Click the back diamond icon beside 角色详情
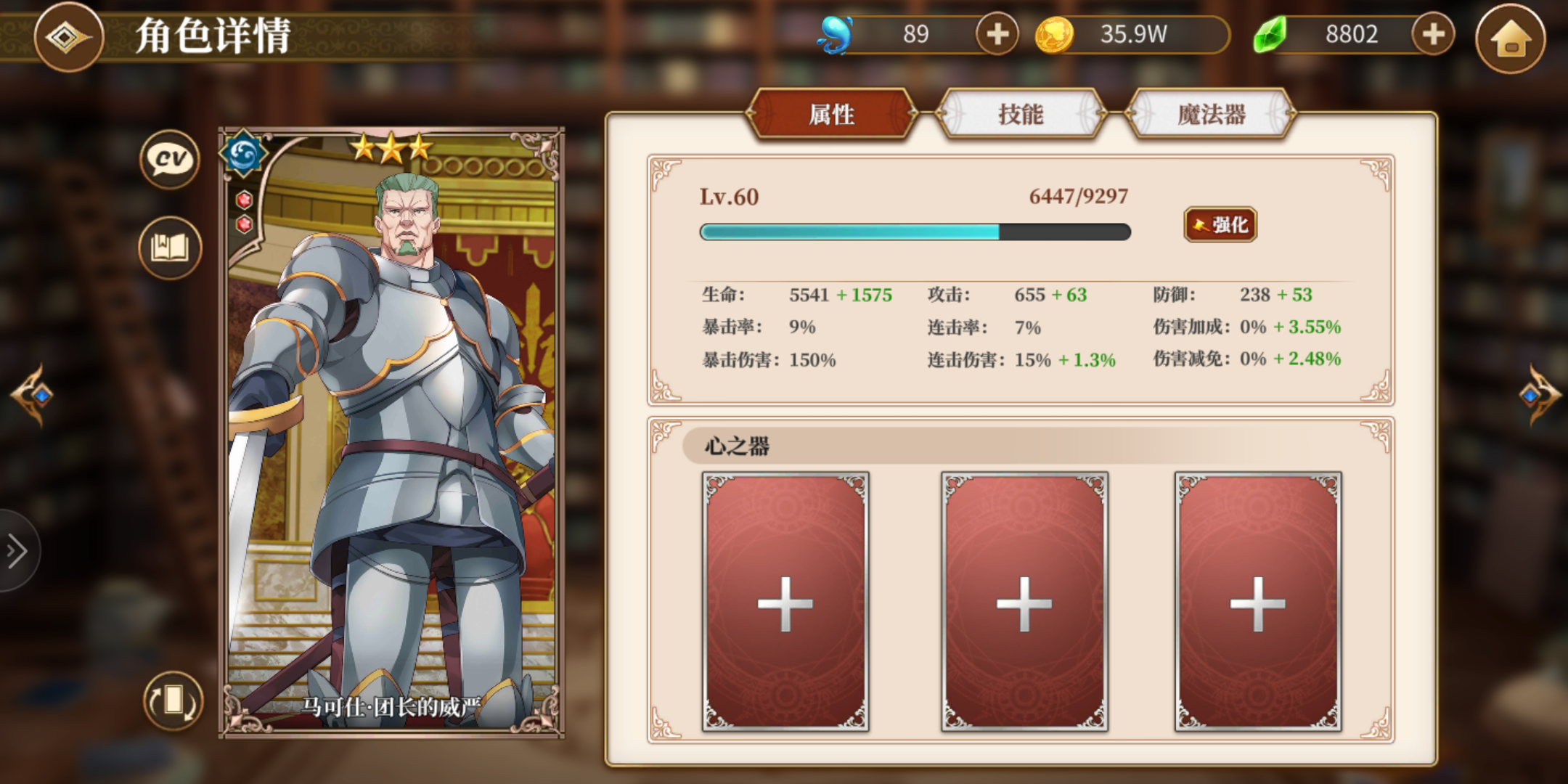 tap(68, 36)
